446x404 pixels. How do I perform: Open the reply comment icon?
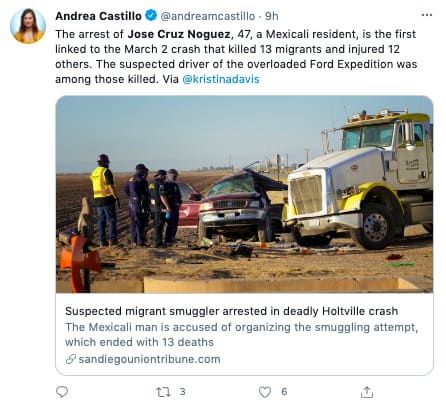pyautogui.click(x=62, y=392)
